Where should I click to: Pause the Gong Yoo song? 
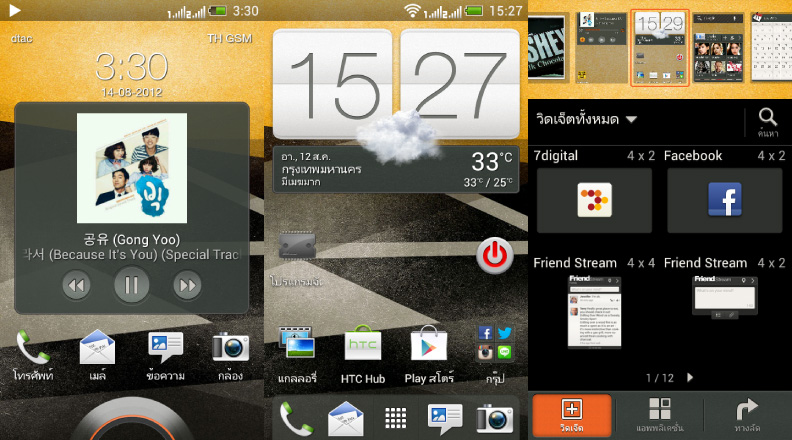131,285
